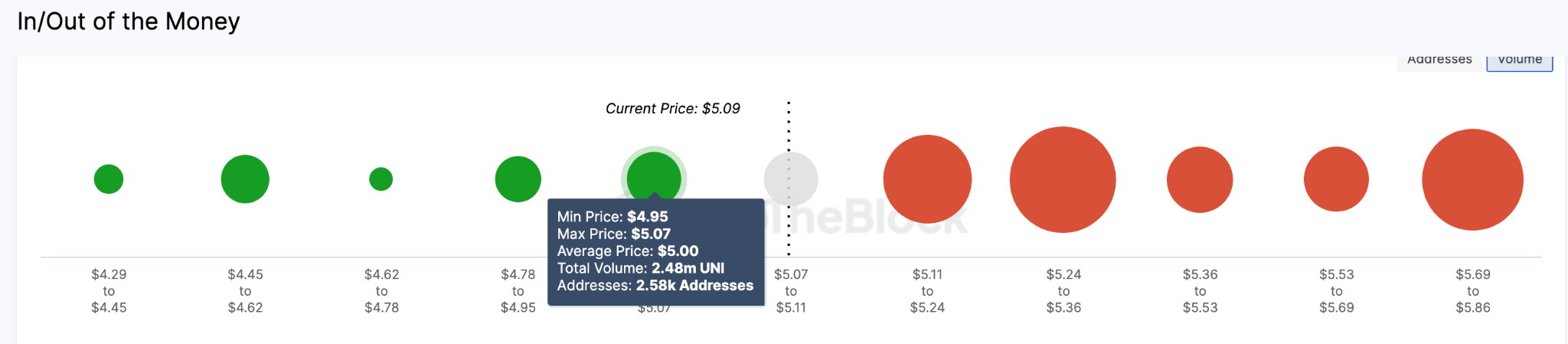The width and height of the screenshot is (1568, 344).
Task: Click the gray bubble for $5.07 to $5.11
Action: click(791, 179)
